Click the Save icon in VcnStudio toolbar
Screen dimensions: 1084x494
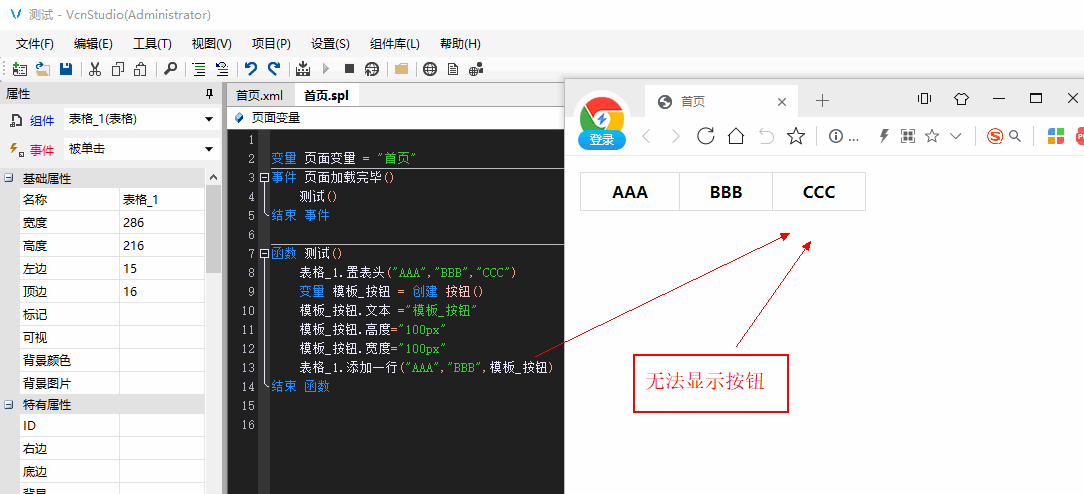coord(66,69)
